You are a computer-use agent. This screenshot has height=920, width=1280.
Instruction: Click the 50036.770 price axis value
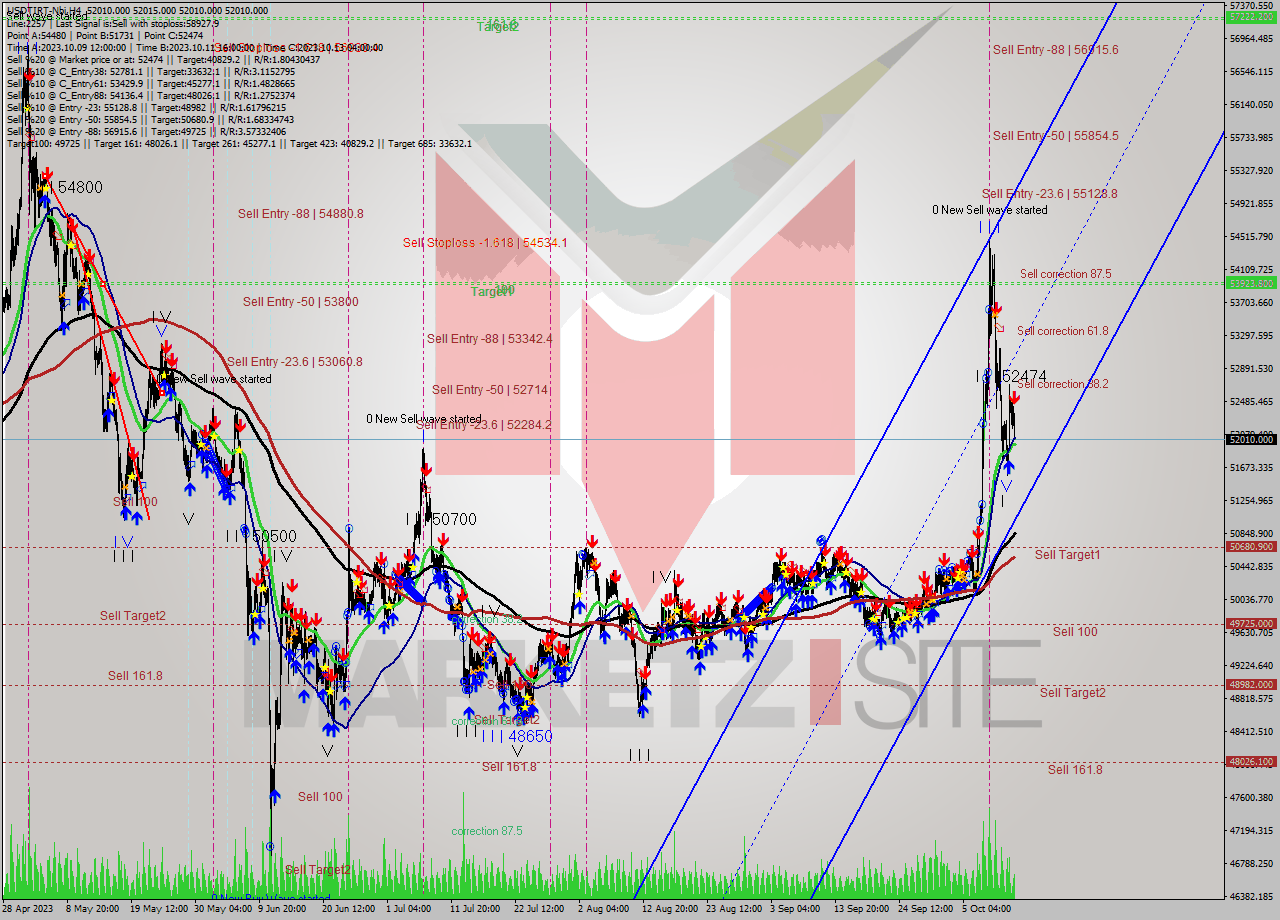coord(1251,600)
